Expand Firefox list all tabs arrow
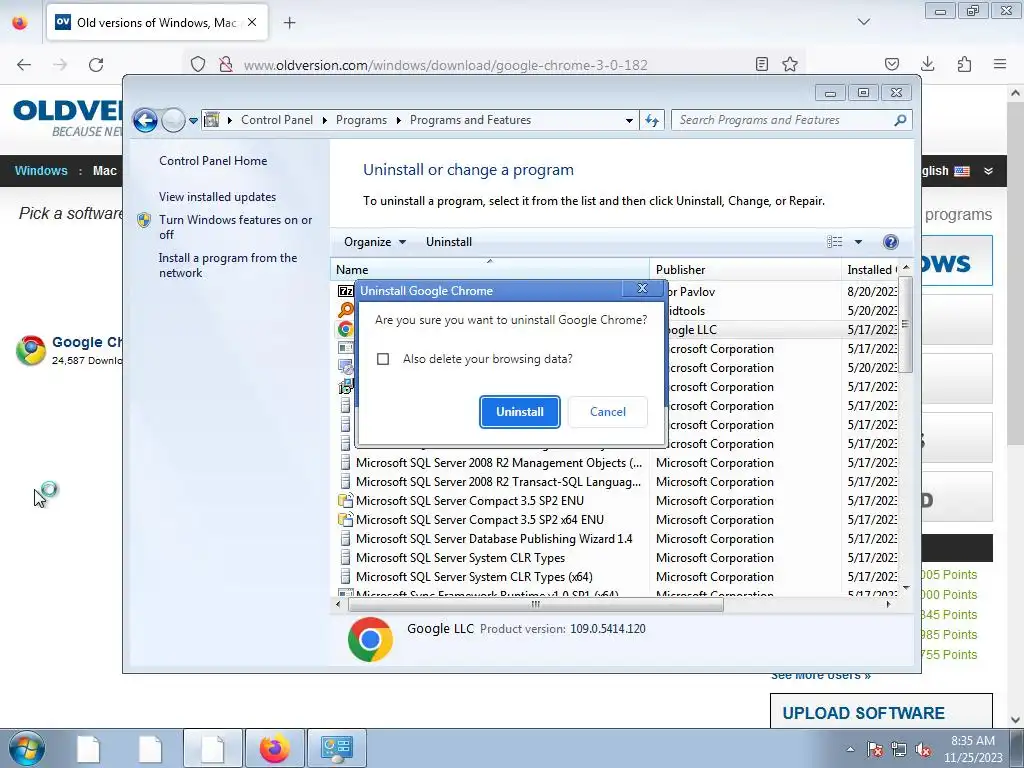This screenshot has width=1024, height=768. 863,22
